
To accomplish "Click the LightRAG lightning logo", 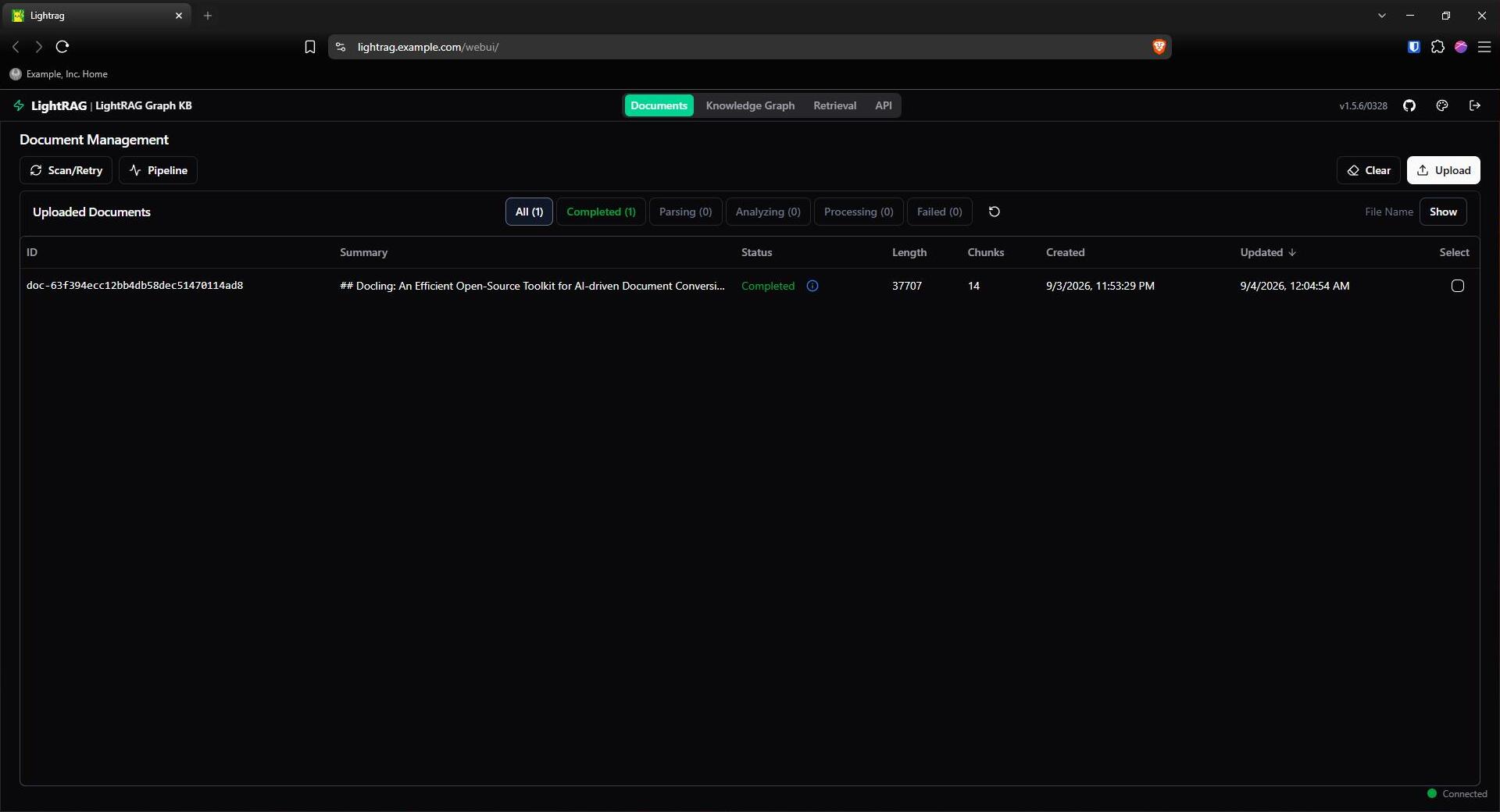I will click(x=19, y=105).
